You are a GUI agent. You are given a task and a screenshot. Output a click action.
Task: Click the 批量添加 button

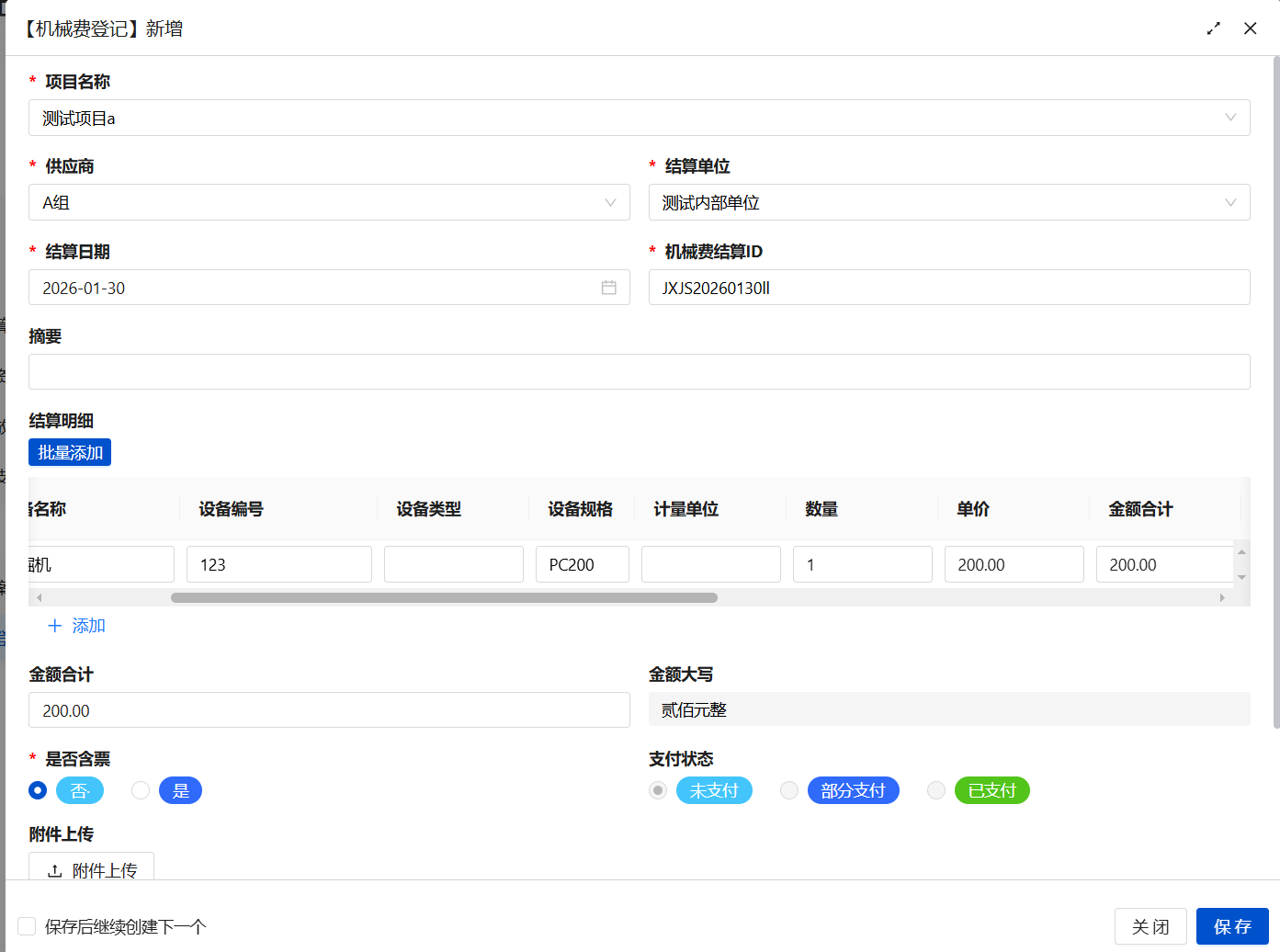click(70, 452)
